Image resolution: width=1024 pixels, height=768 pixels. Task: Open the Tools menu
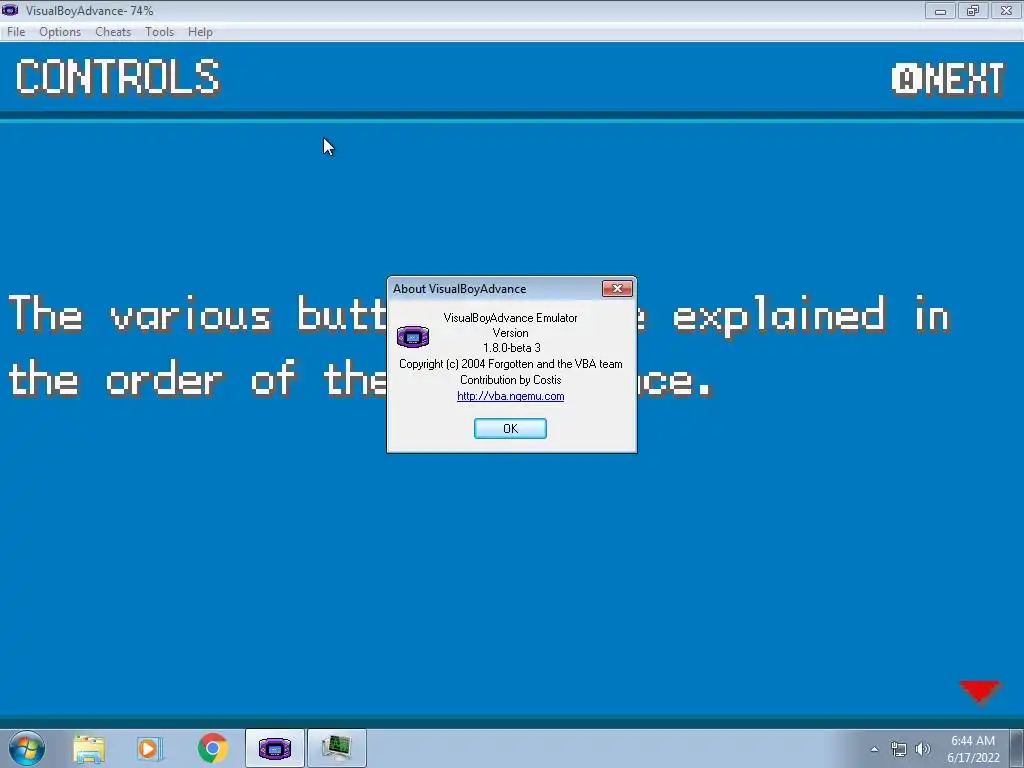click(x=159, y=31)
